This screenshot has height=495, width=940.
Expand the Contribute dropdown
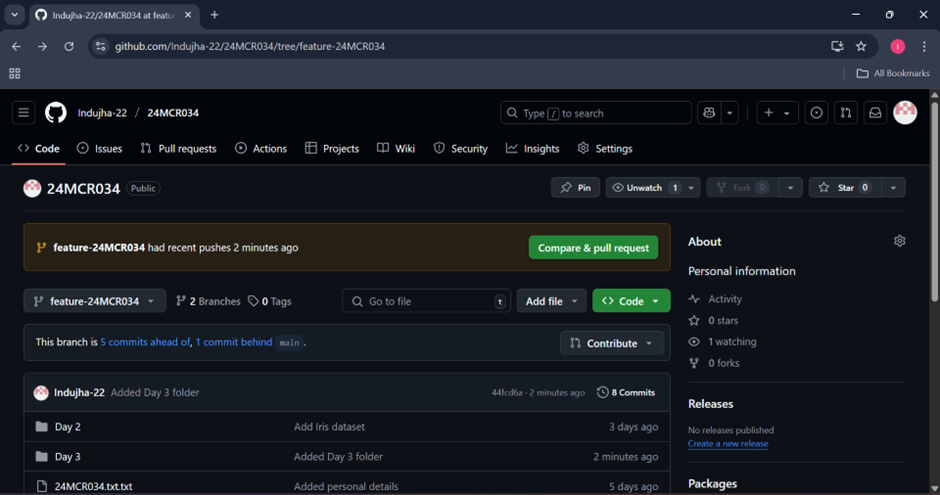[612, 343]
